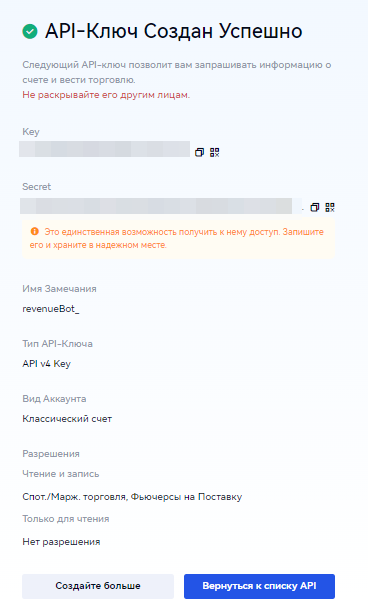Click the 'Чтение и запись' label
The height and width of the screenshot is (615, 368).
tap(61, 474)
